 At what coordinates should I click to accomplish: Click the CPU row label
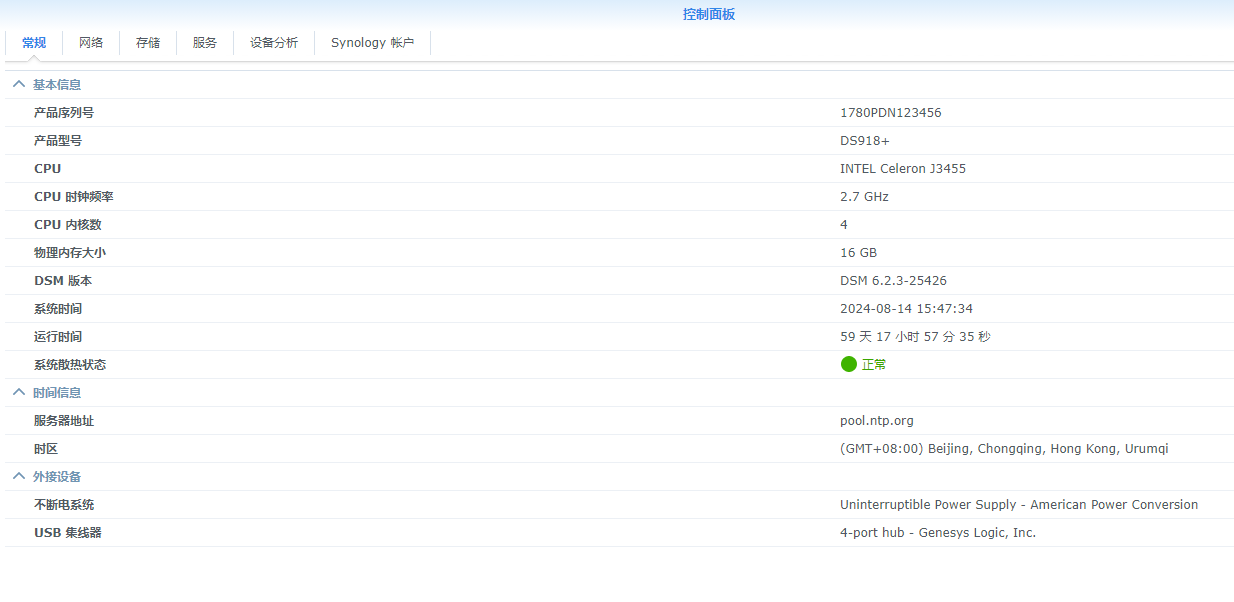tap(48, 169)
